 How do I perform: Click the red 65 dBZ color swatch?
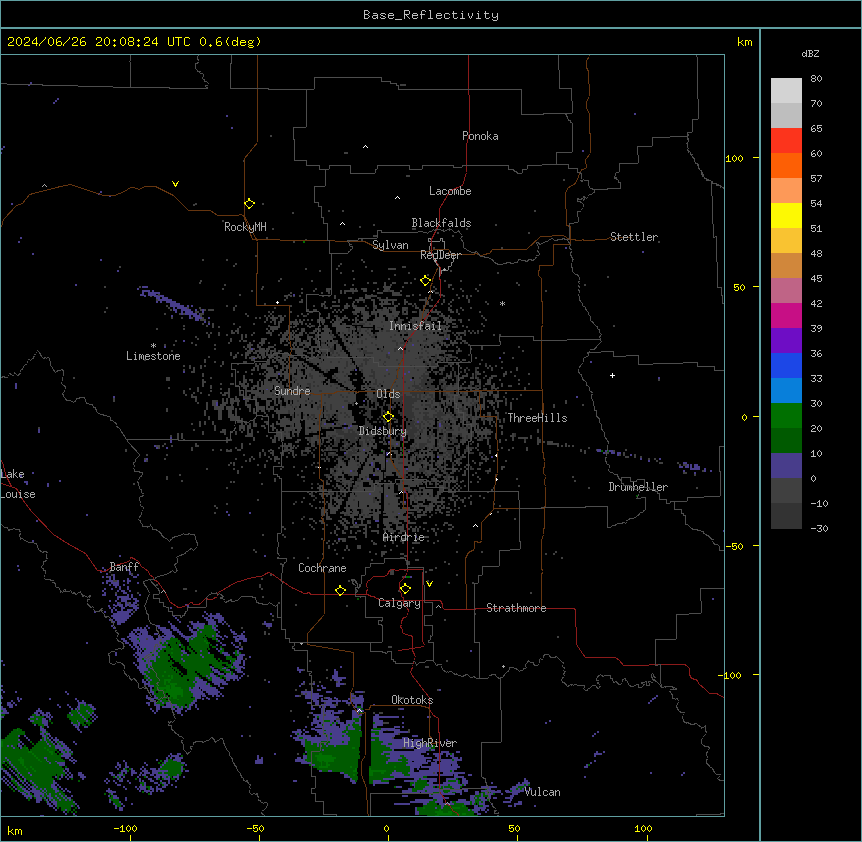click(x=786, y=140)
